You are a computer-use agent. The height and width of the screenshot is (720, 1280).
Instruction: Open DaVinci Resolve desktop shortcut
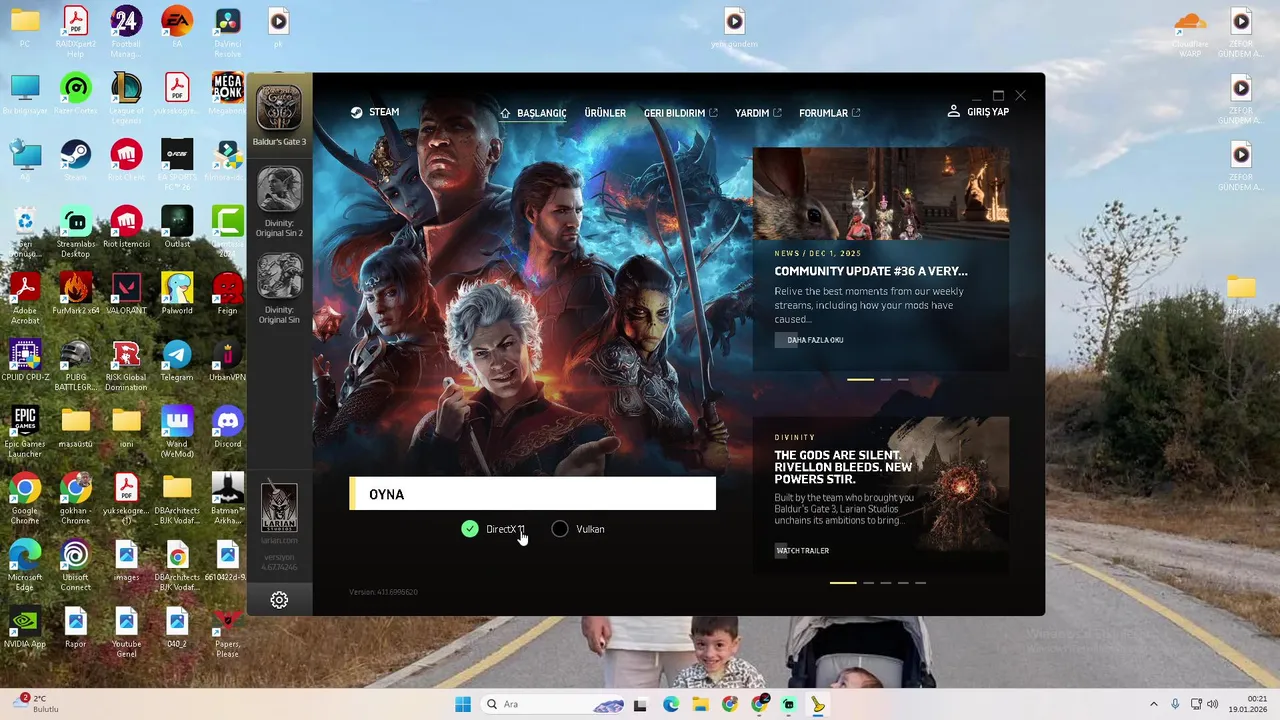pos(227,32)
